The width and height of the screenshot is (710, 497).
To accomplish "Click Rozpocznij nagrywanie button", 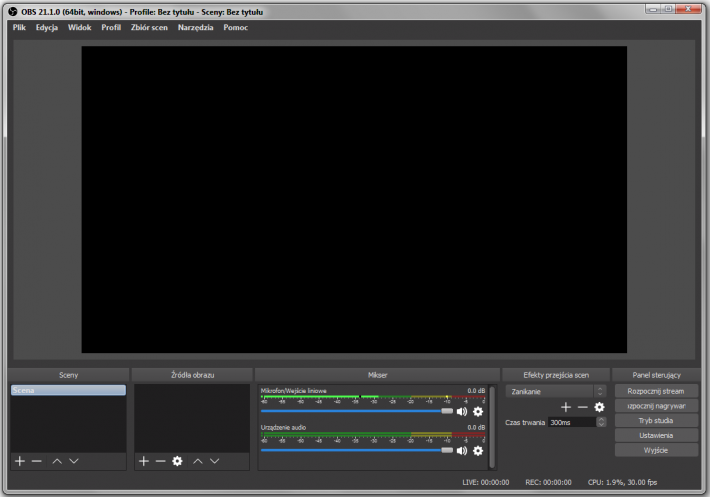I will point(656,406).
